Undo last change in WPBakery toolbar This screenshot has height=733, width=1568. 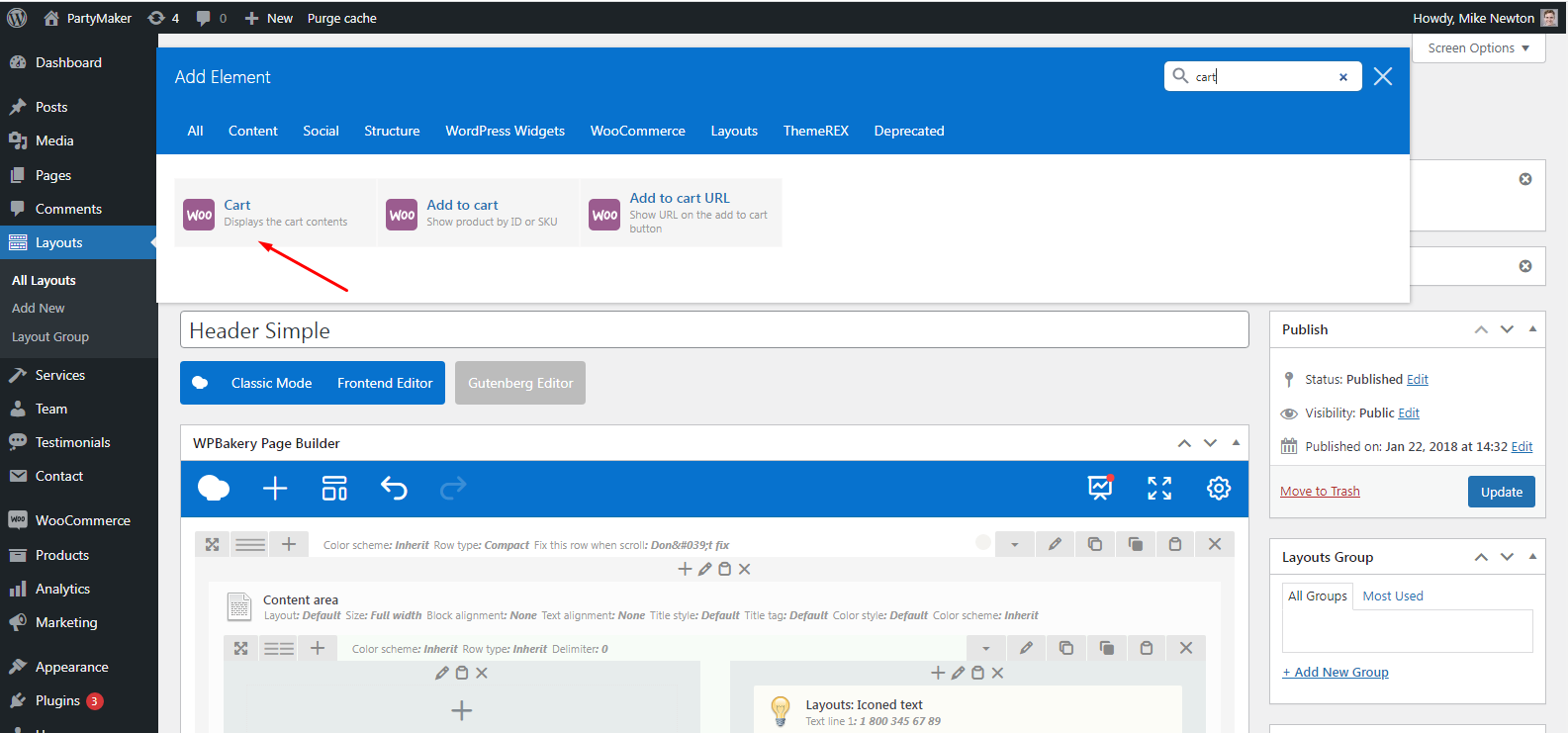(x=394, y=488)
